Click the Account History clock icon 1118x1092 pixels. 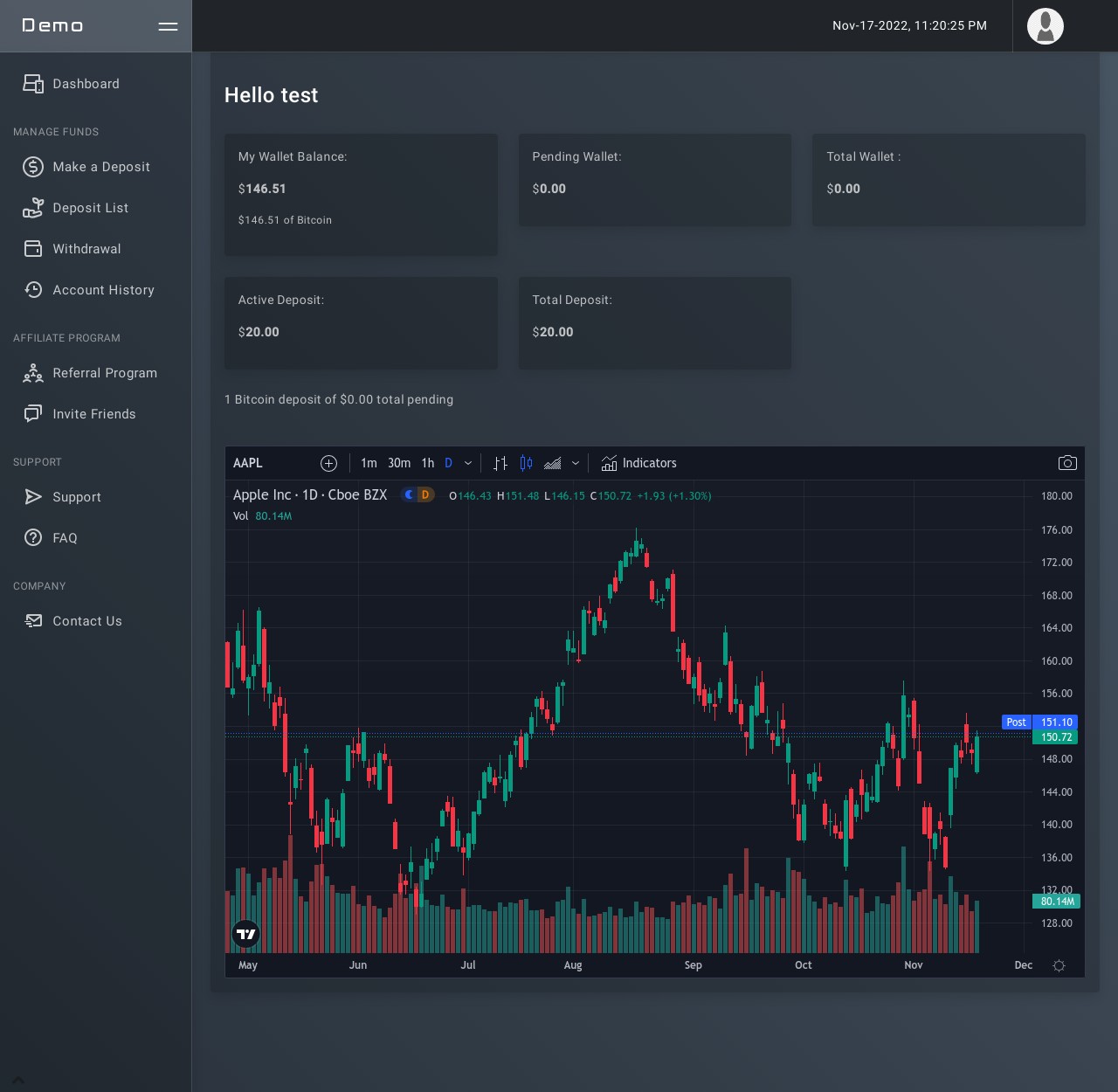[x=33, y=290]
